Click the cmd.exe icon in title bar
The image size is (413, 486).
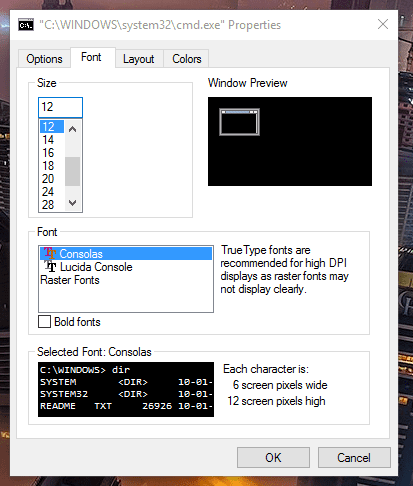click(26, 25)
